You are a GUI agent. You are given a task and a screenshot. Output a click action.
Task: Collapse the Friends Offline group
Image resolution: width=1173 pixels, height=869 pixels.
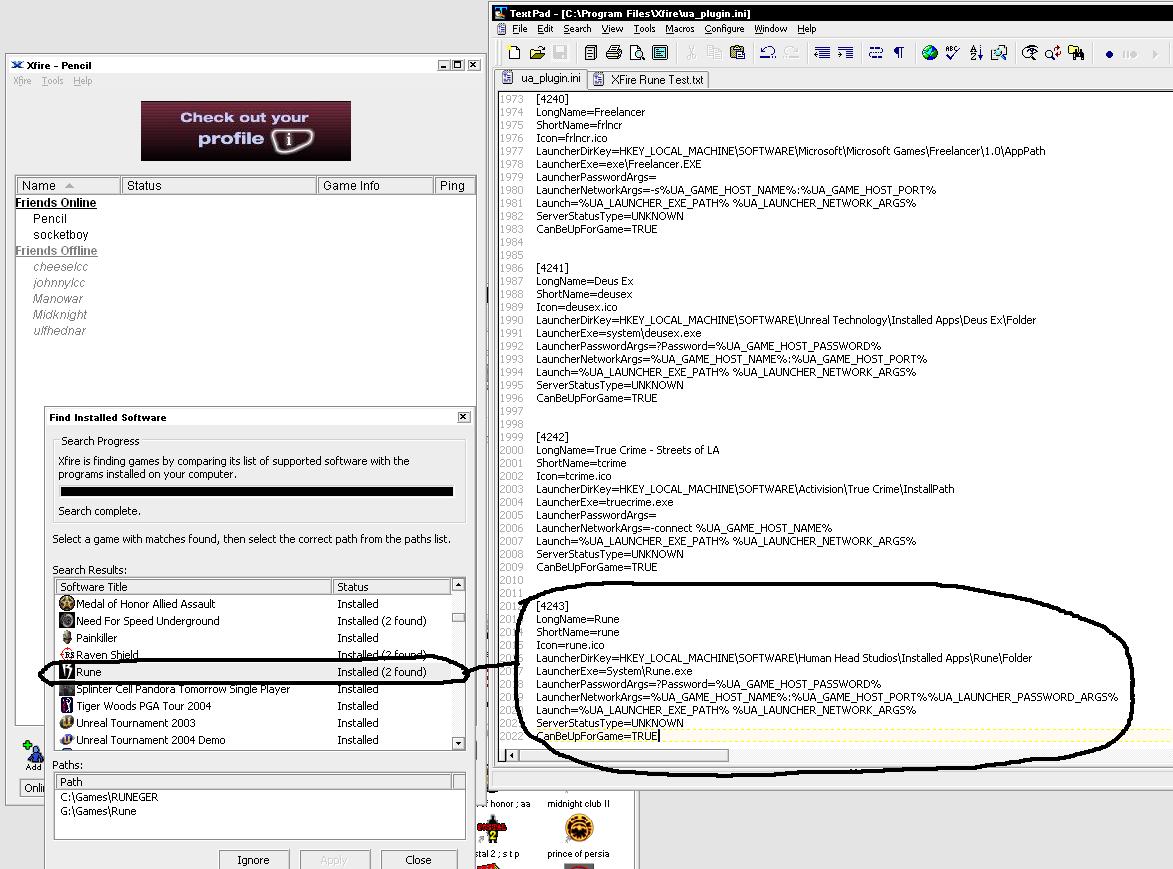[x=56, y=251]
